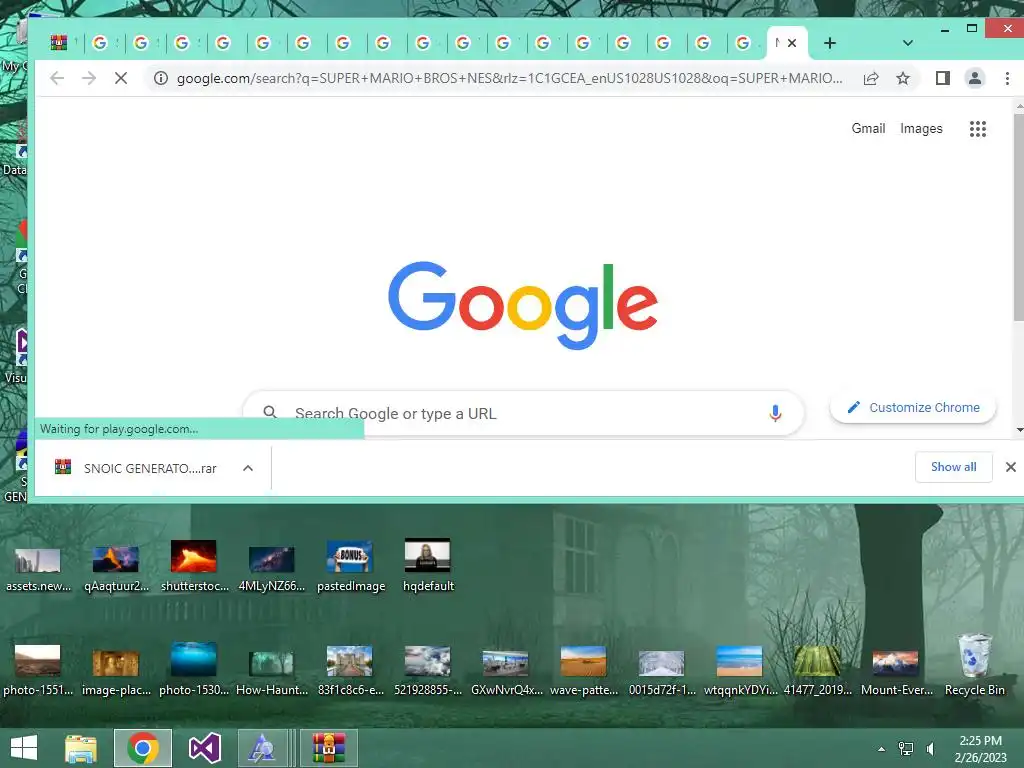Image resolution: width=1024 pixels, height=768 pixels.
Task: Close the active Chrome tab
Action: pos(792,43)
